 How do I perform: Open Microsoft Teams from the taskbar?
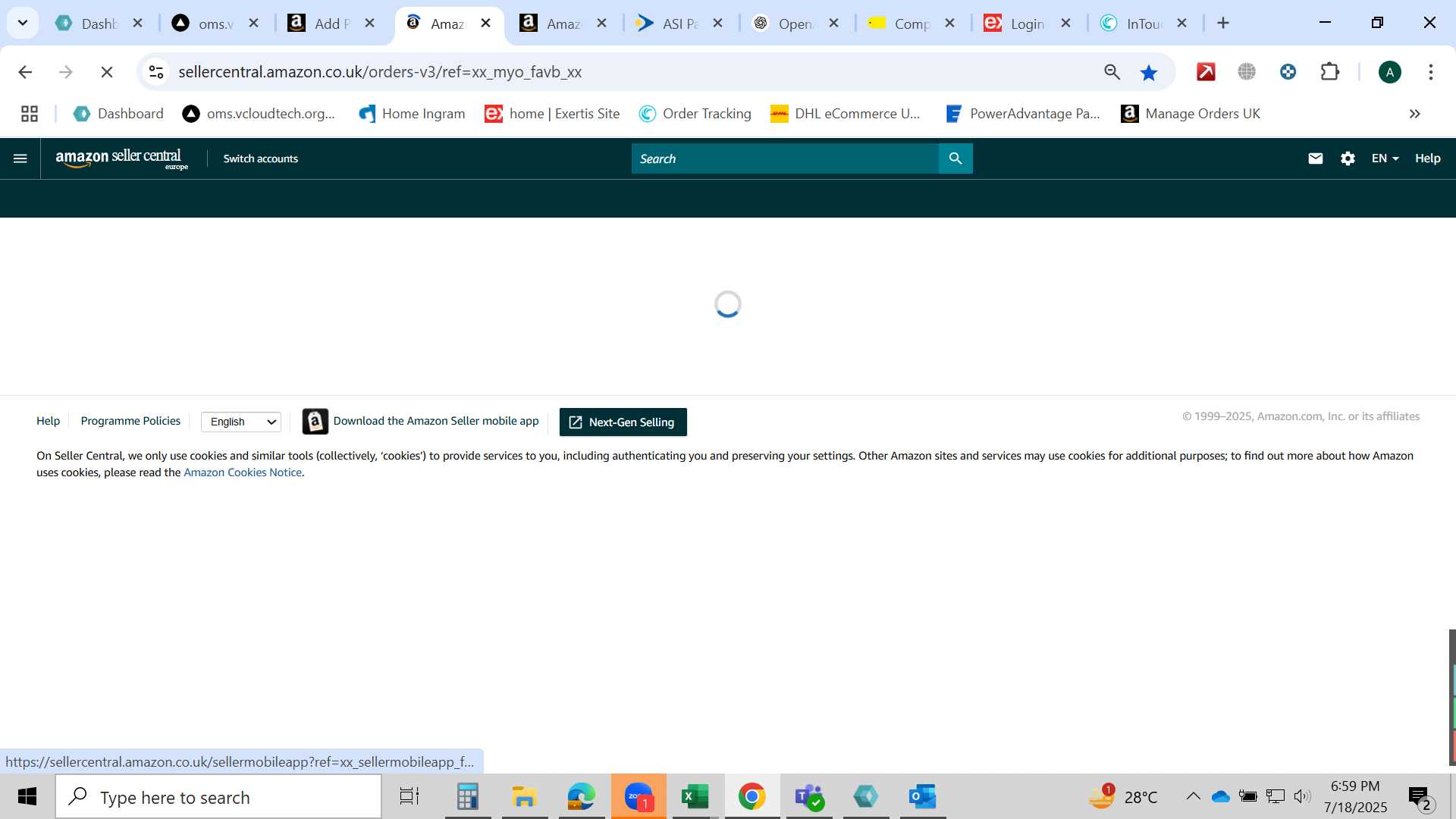point(809,797)
